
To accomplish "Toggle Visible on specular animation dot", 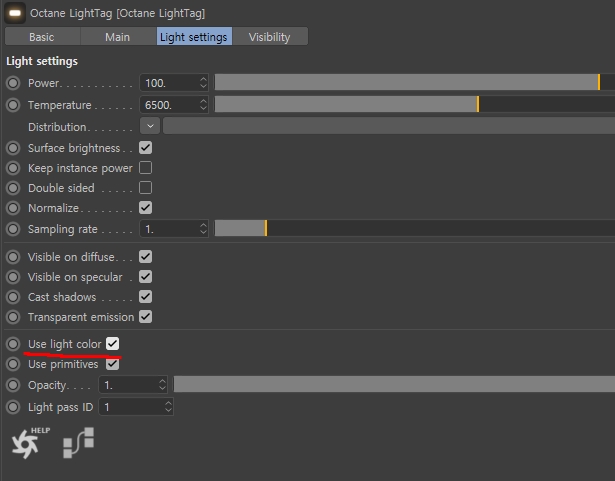I will (x=13, y=277).
